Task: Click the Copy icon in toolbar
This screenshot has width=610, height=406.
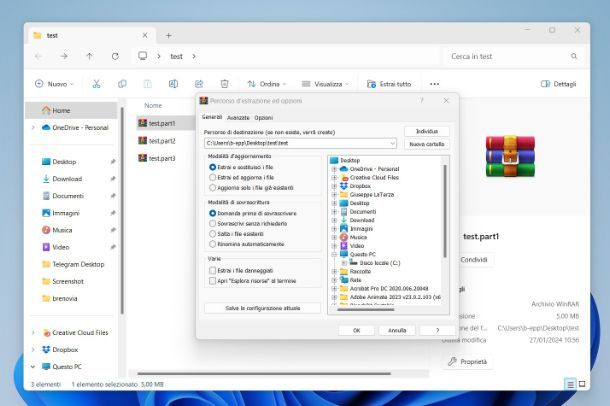Action: [122, 84]
